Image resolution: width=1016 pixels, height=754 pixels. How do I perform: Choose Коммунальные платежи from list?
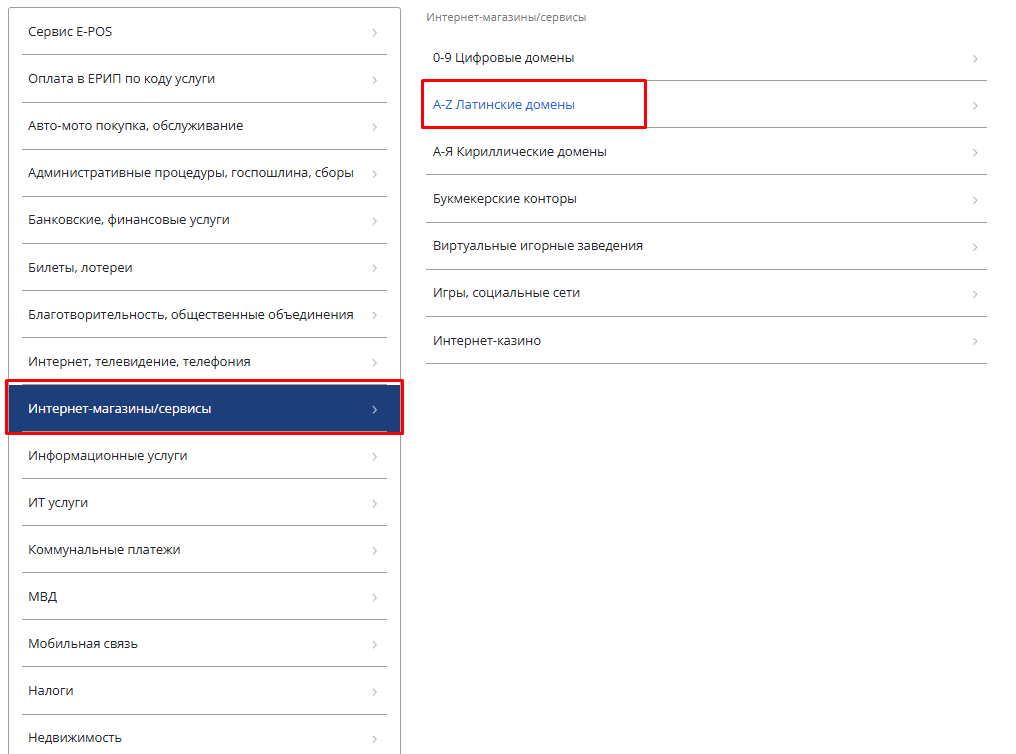pos(204,549)
